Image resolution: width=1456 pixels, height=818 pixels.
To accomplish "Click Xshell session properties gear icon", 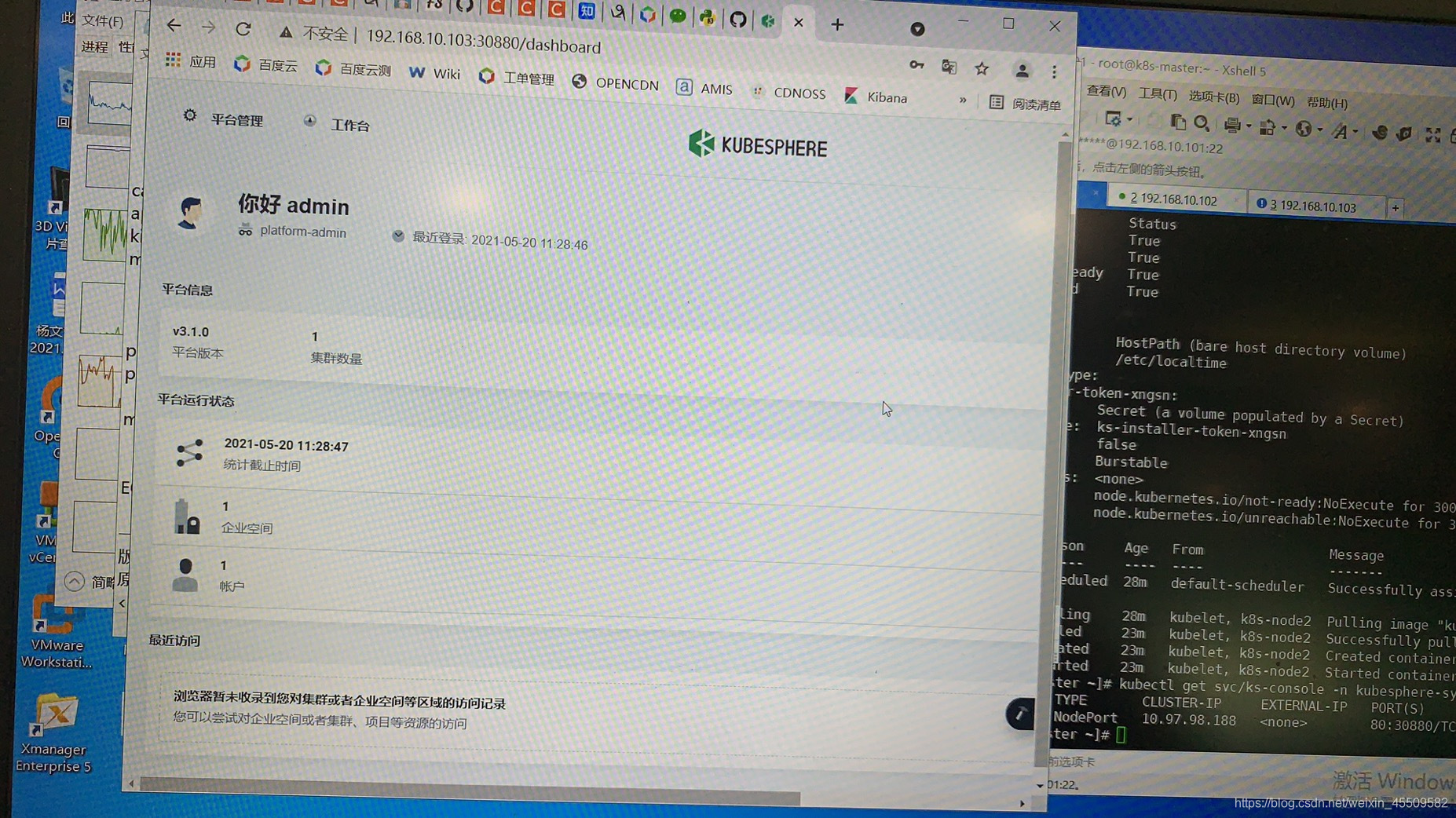I will (x=1113, y=119).
